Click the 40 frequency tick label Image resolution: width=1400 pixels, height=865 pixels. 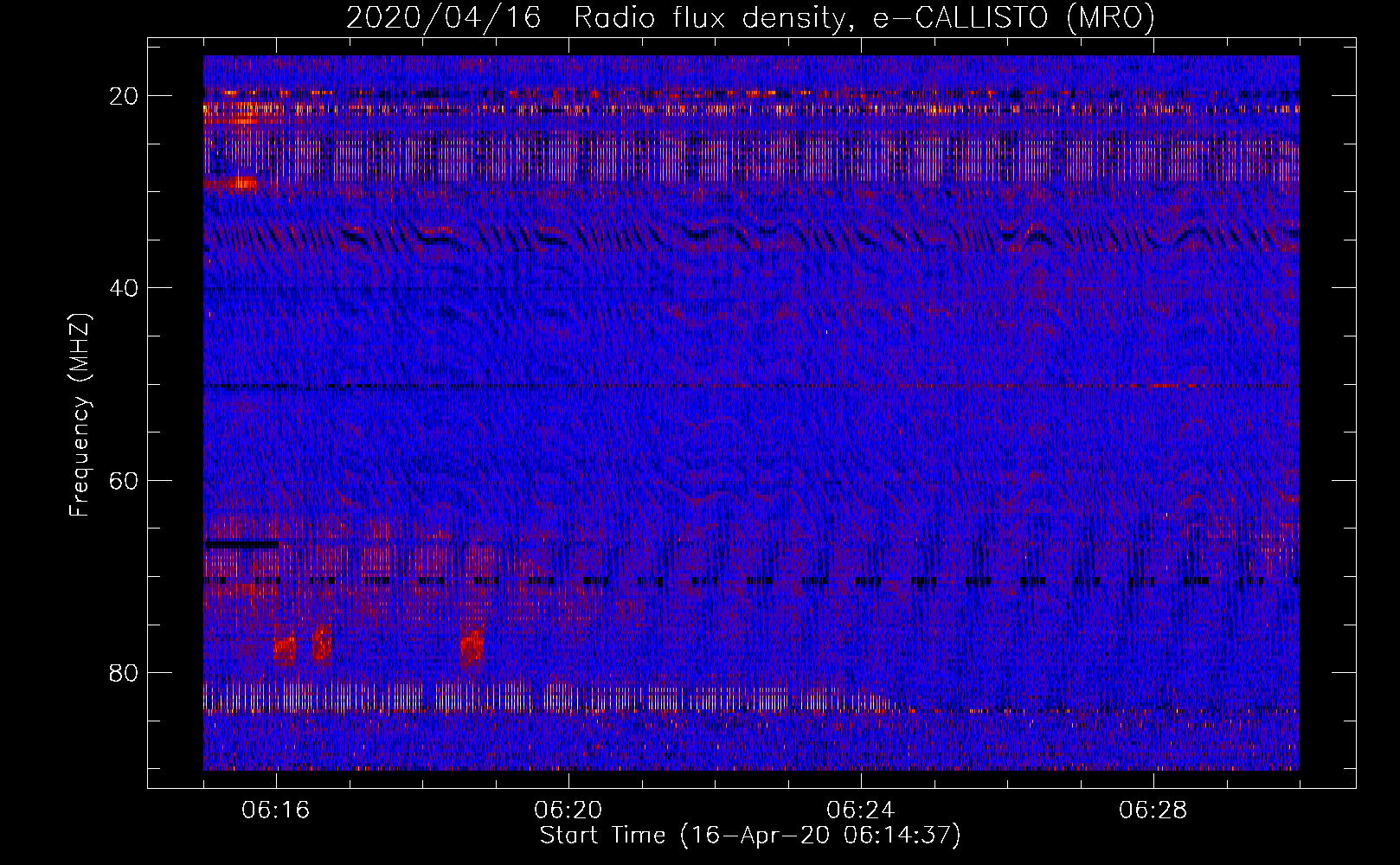124,288
